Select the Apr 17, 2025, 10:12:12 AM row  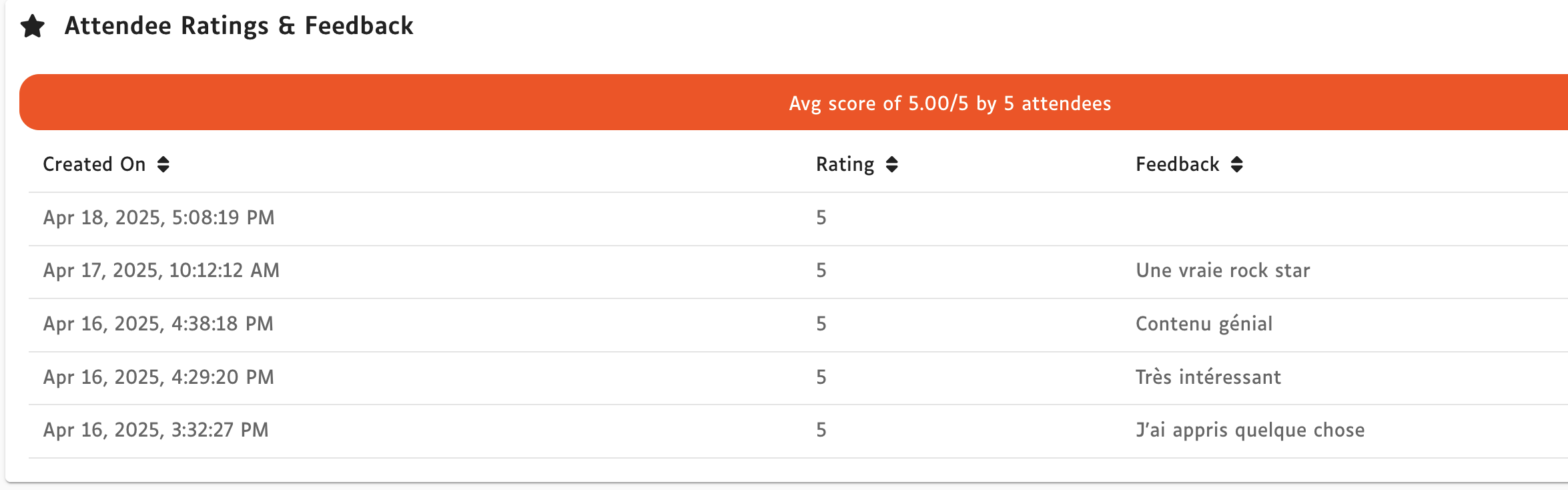click(x=161, y=270)
